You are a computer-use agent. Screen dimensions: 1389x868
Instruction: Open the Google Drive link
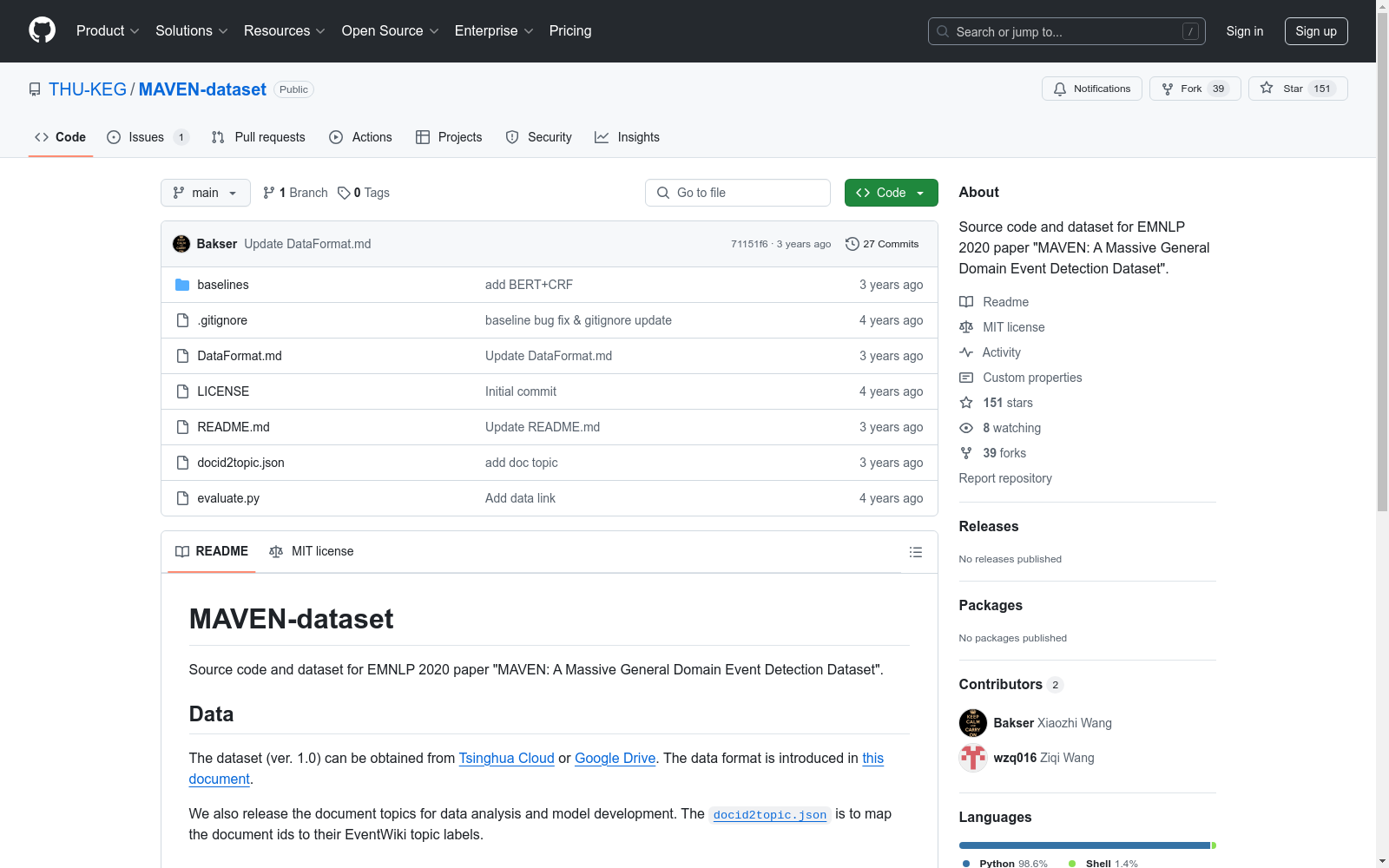click(x=615, y=758)
